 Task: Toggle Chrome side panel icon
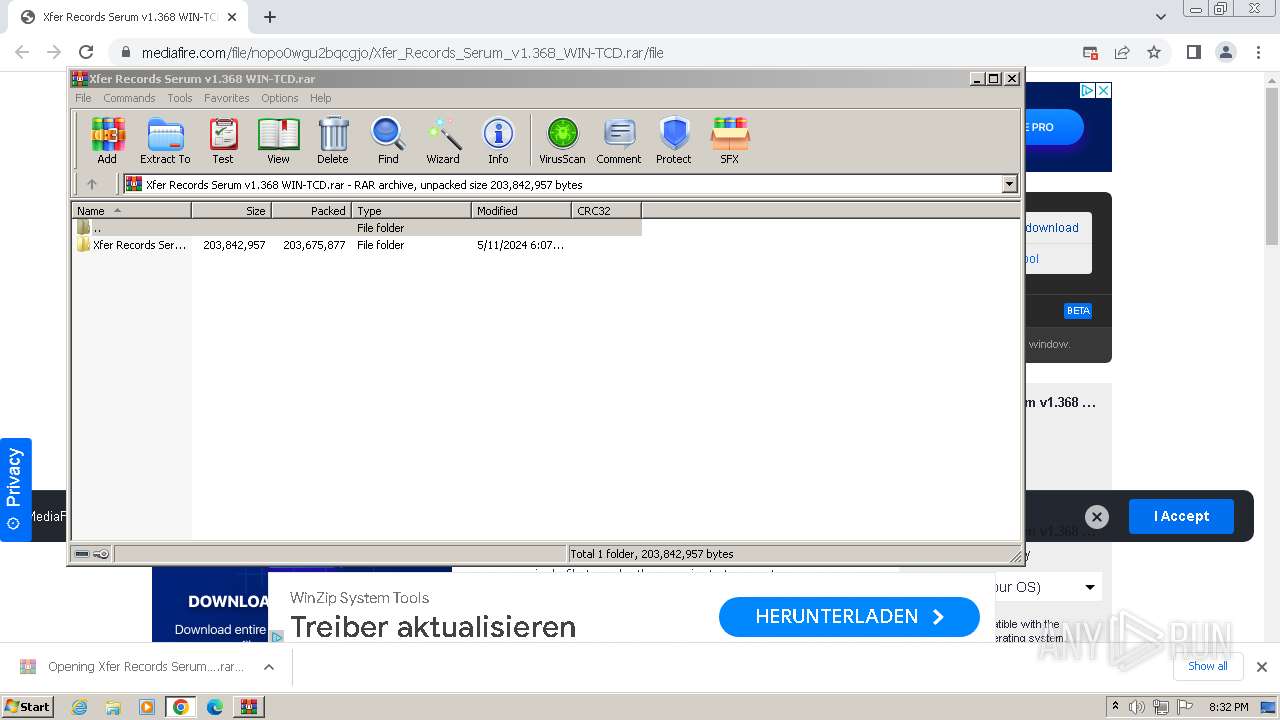click(1193, 53)
